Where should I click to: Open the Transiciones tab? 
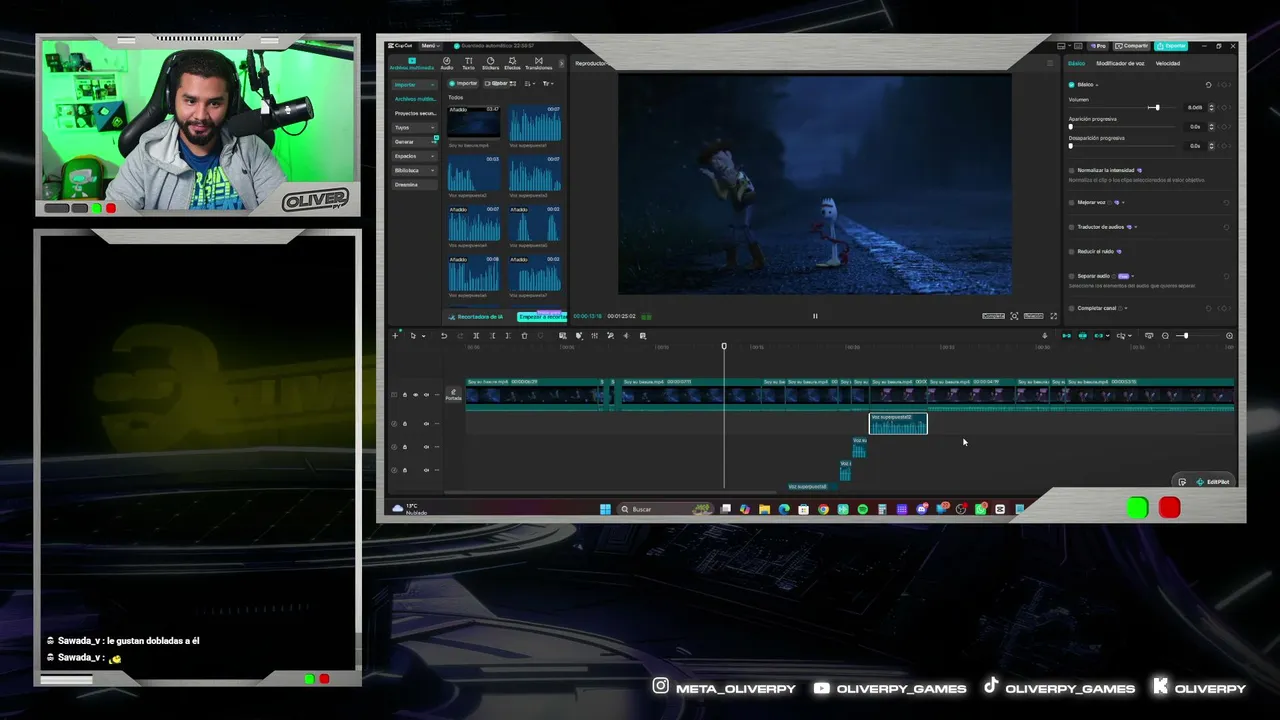point(538,64)
